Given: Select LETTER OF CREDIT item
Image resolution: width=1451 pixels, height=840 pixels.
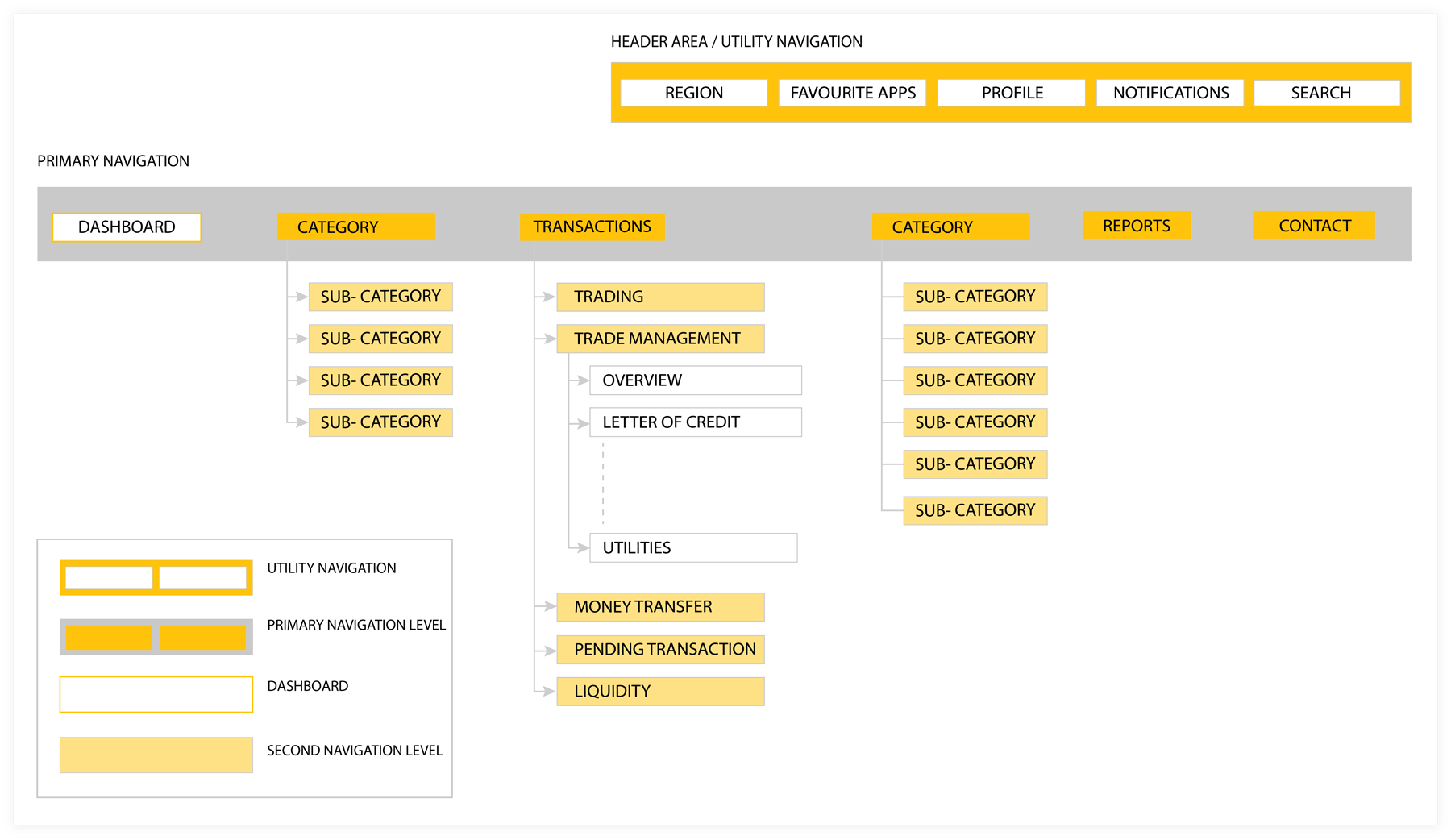Looking at the screenshot, I should (x=696, y=422).
